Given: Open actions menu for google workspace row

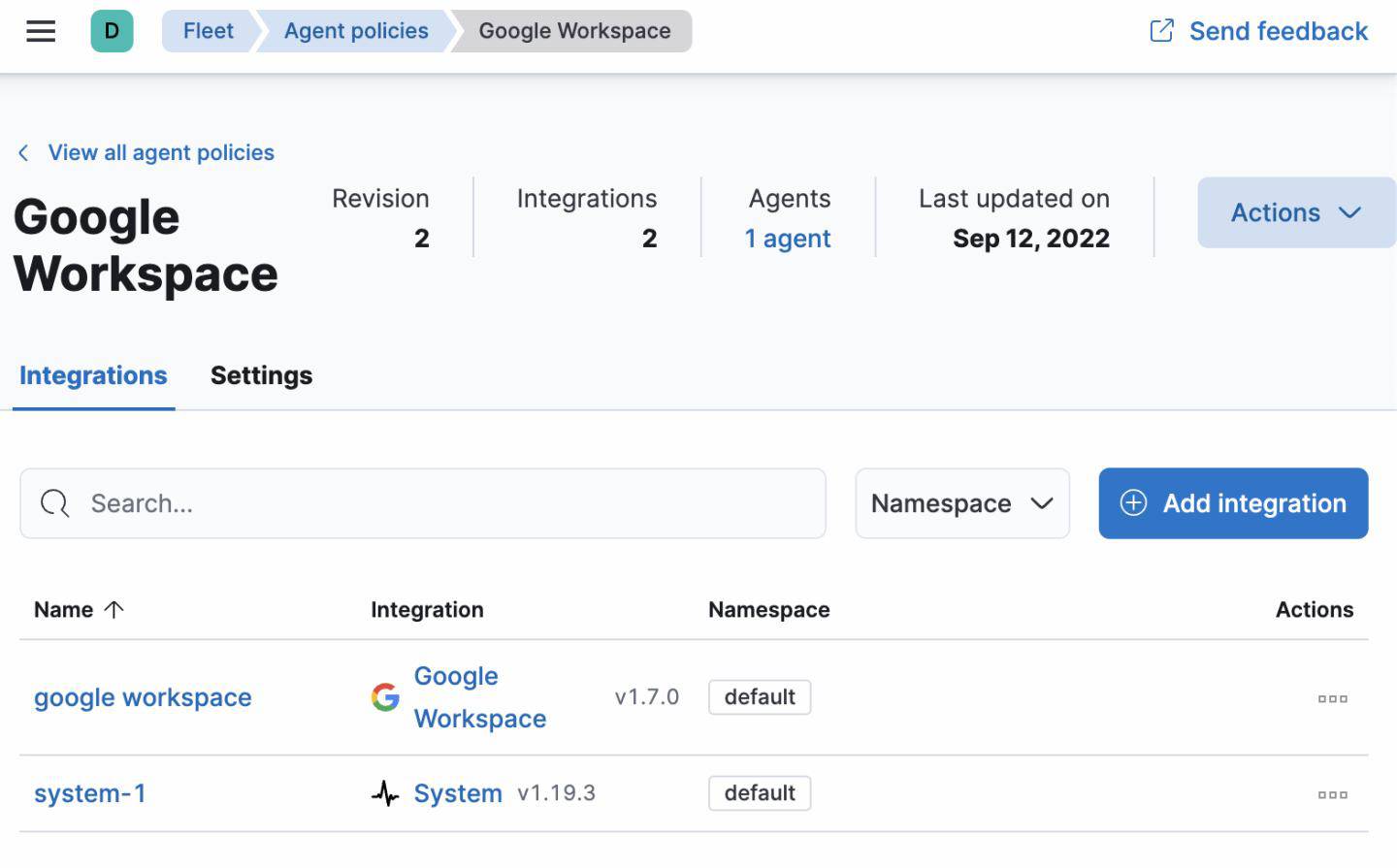Looking at the screenshot, I should coord(1332,698).
